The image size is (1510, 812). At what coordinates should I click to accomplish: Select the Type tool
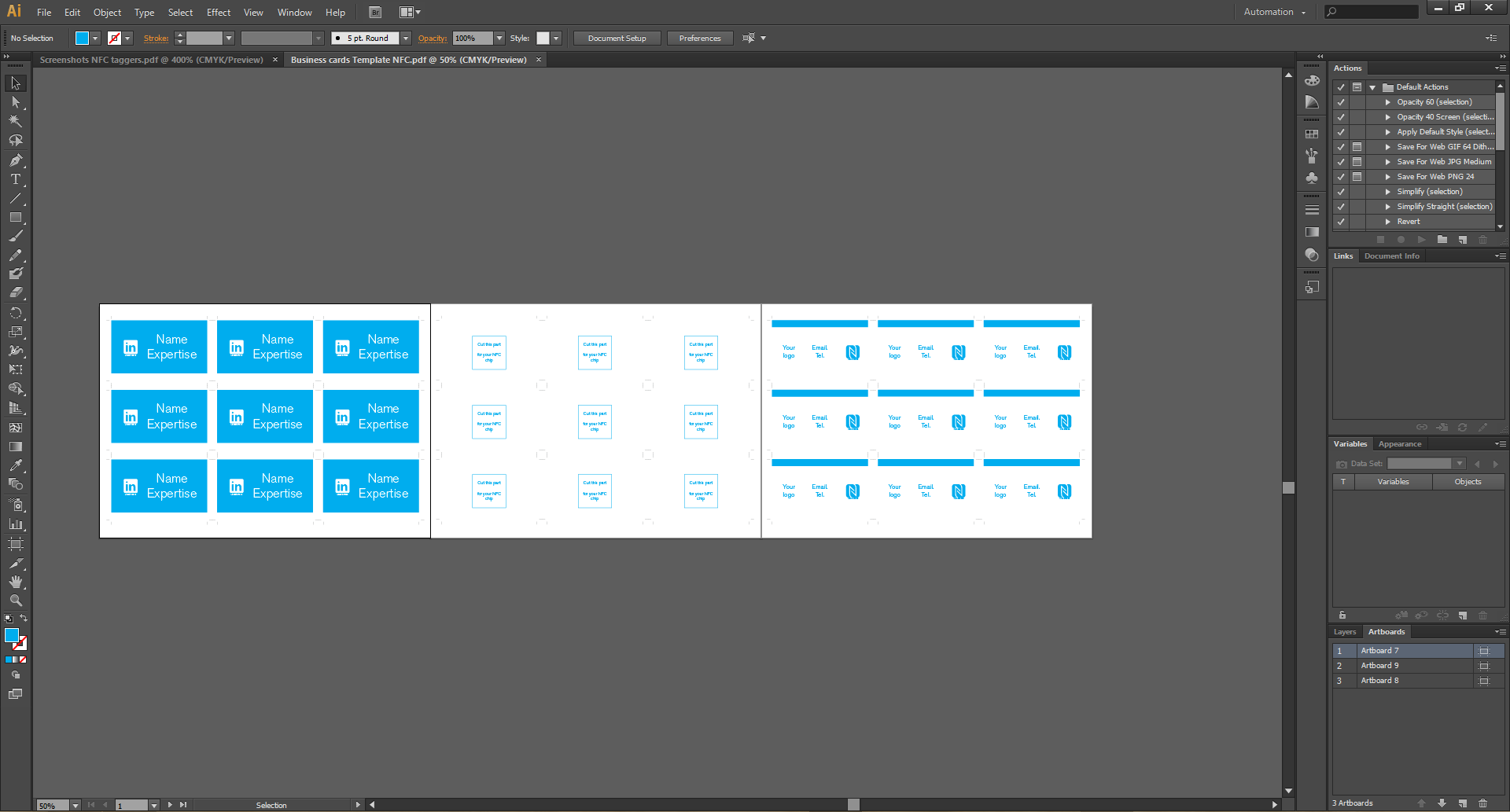point(16,179)
